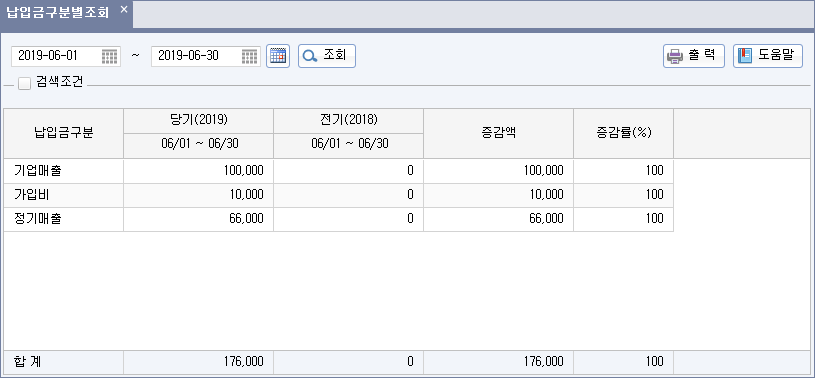Click the 증감률(%) column header
The width and height of the screenshot is (815, 378).
(x=624, y=133)
